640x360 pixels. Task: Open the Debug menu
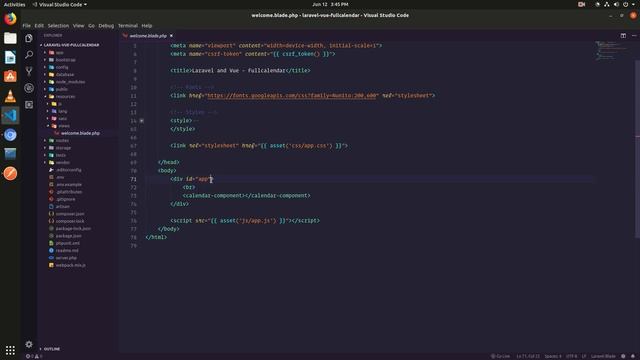point(106,26)
